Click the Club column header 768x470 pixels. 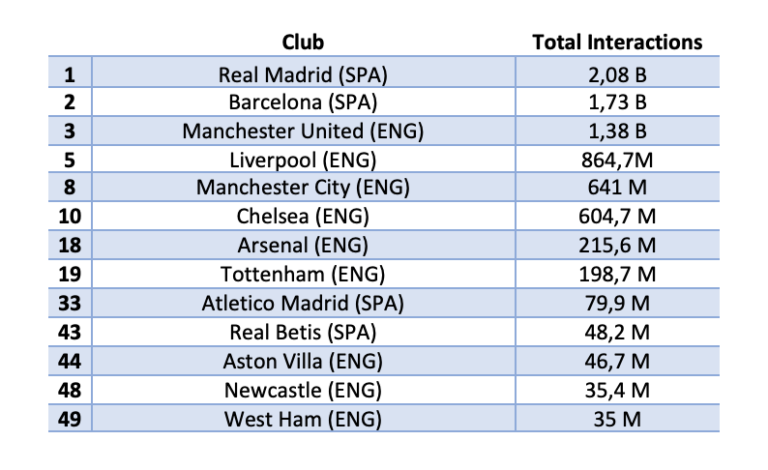click(303, 42)
